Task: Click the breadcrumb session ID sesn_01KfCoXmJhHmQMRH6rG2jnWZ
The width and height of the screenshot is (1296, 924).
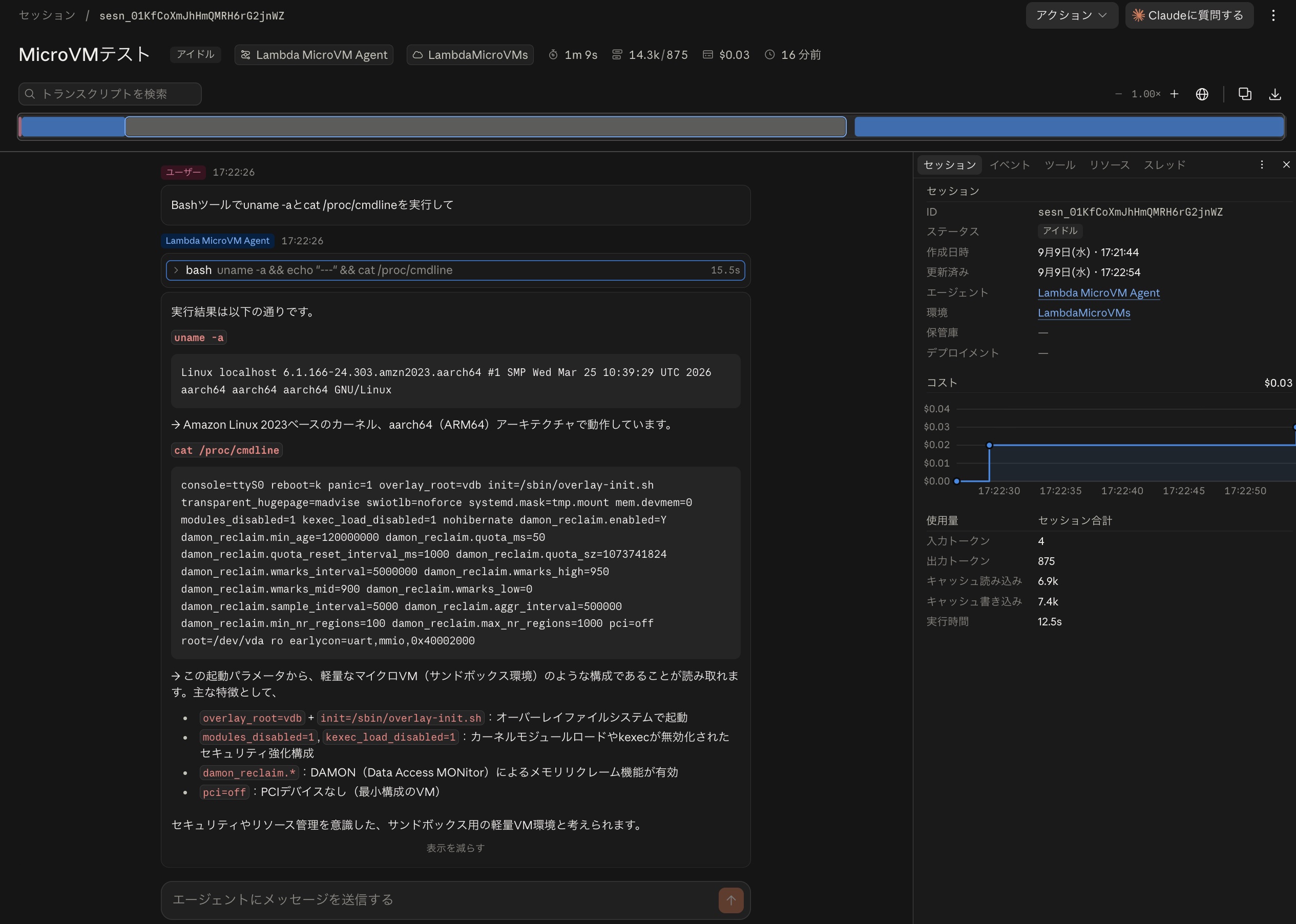Action: pyautogui.click(x=192, y=16)
